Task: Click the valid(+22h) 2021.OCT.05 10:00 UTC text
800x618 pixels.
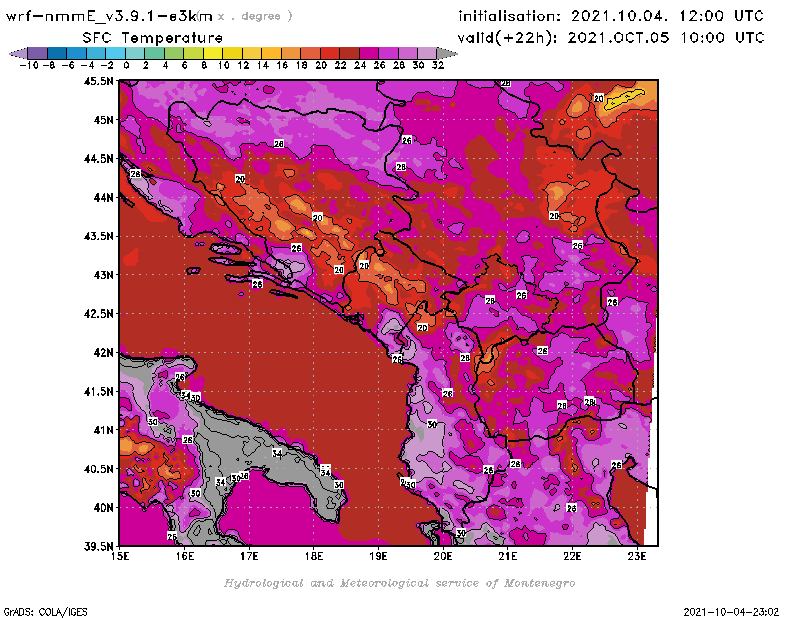Action: tap(611, 38)
